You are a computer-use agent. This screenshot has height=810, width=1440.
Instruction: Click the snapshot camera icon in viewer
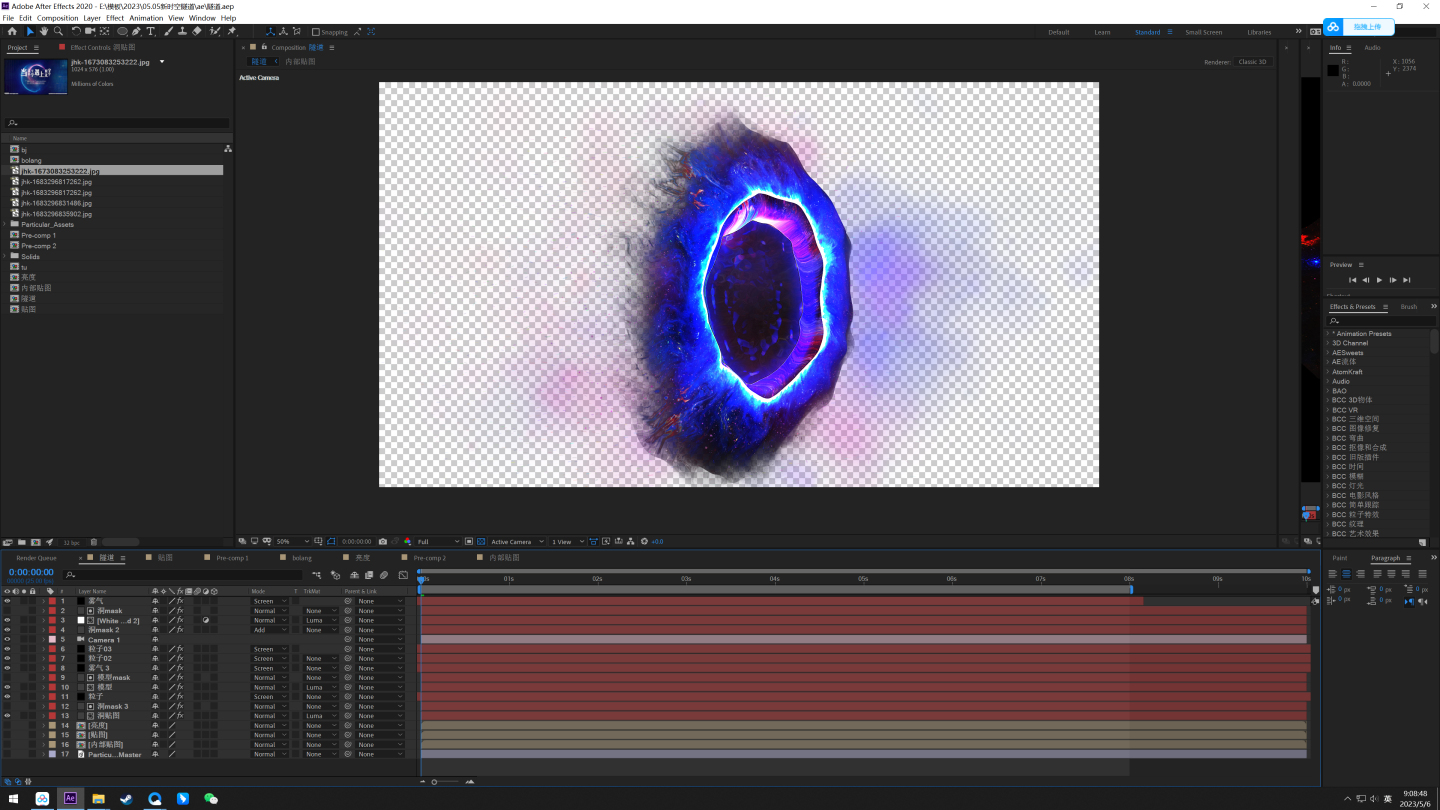pyautogui.click(x=383, y=541)
